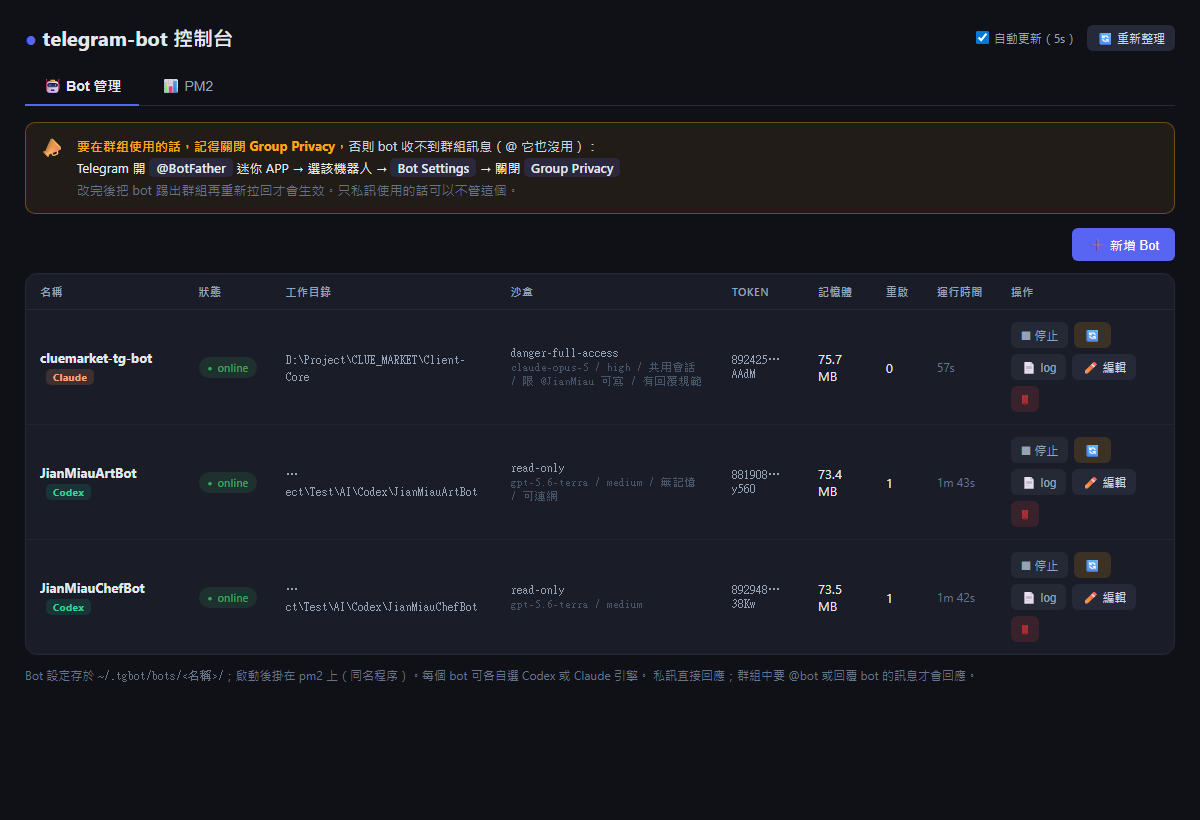Restart JianMiauChefBot via refresh icon

(x=1092, y=565)
